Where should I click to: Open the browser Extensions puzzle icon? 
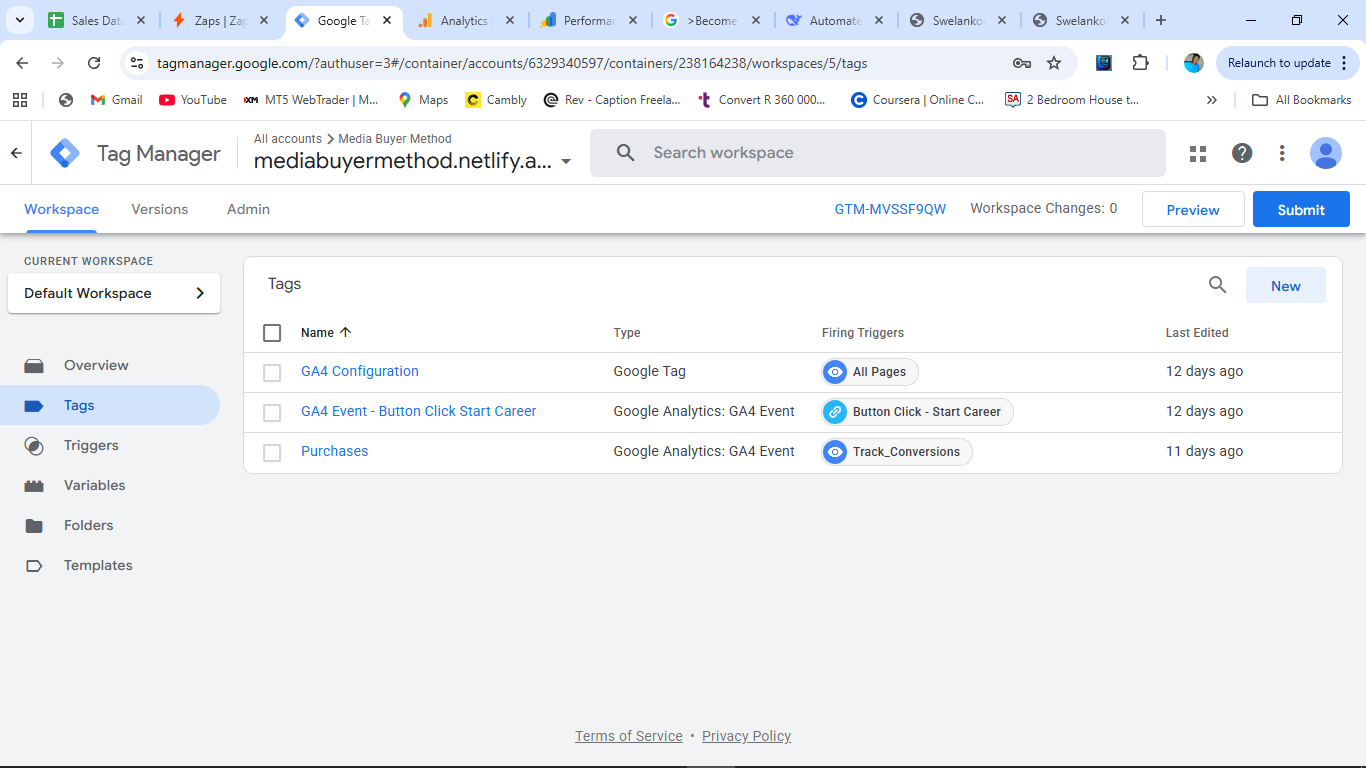pos(1141,63)
